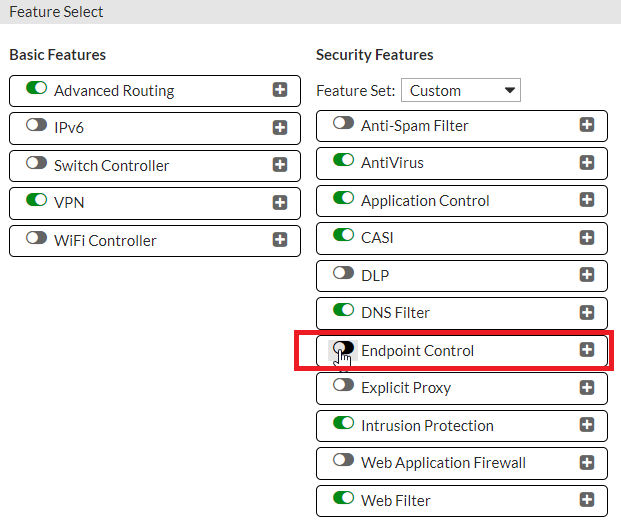621x527 pixels.
Task: Click the plus icon beside DNS Filter
Action: (587, 313)
